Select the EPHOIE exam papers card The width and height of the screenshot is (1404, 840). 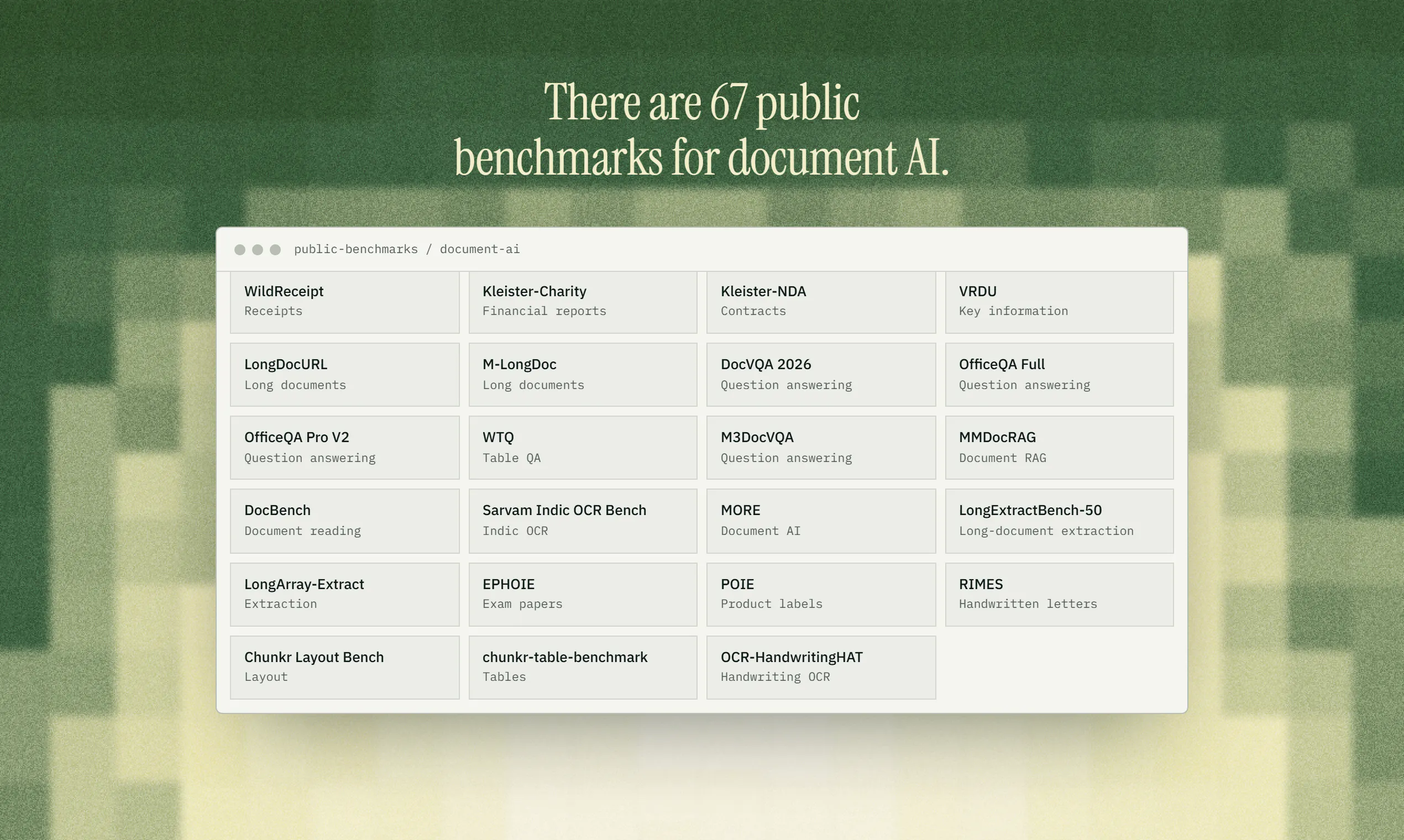coord(583,594)
